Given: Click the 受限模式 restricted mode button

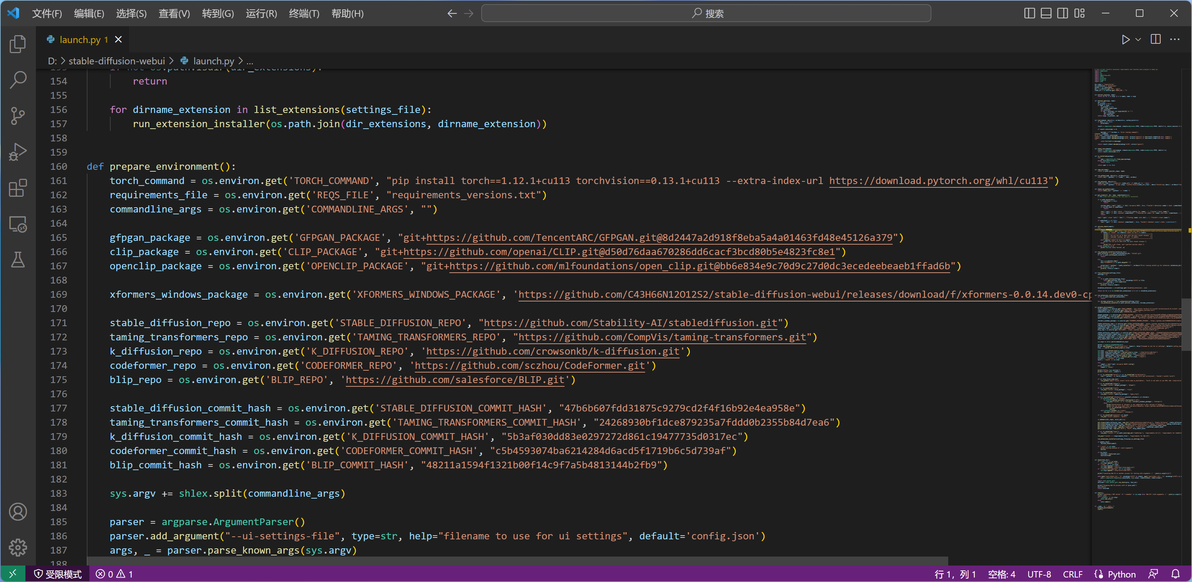Looking at the screenshot, I should click(58, 574).
